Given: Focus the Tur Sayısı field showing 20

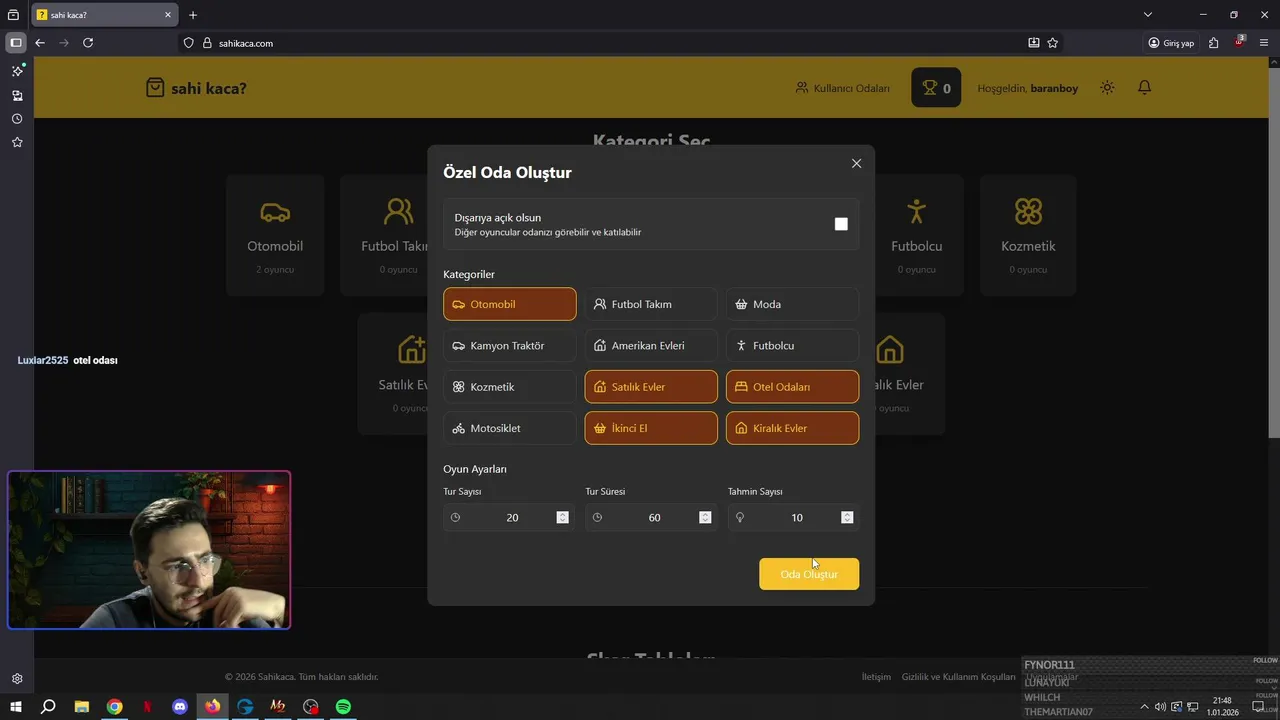Looking at the screenshot, I should click(x=509, y=517).
